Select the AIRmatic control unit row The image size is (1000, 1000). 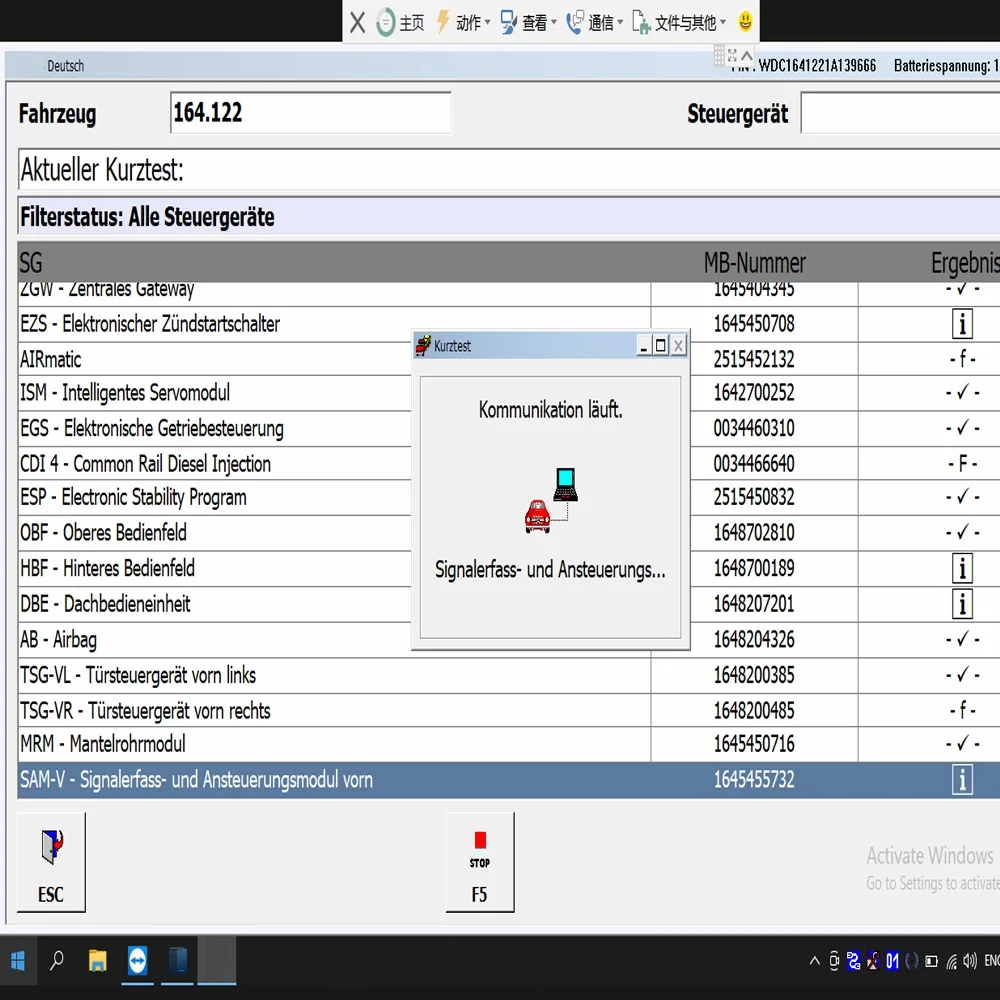click(200, 359)
